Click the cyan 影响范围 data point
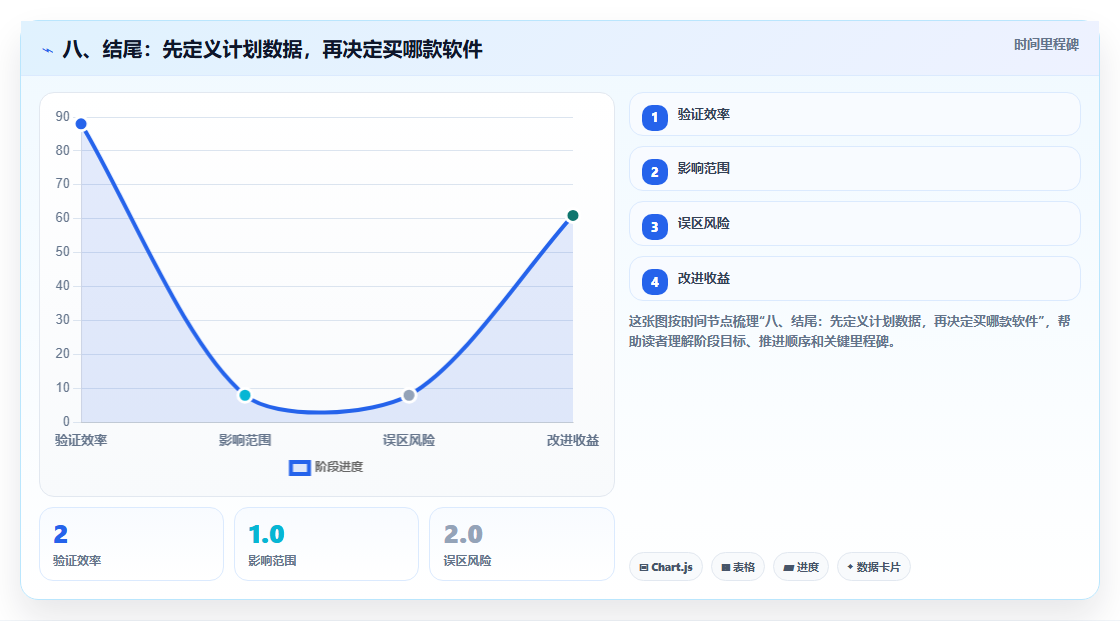 pyautogui.click(x=245, y=395)
